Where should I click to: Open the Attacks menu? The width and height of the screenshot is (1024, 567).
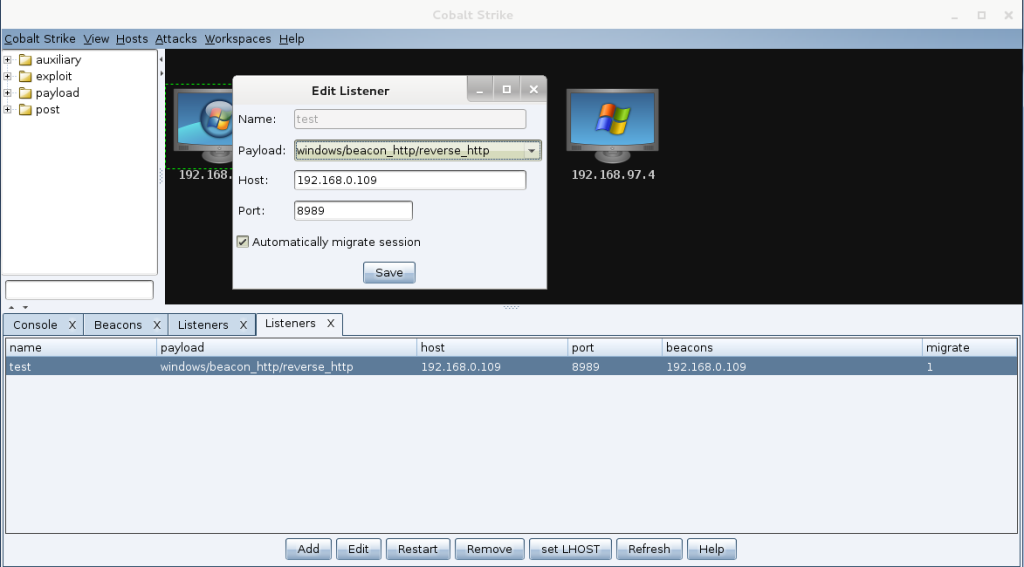pos(176,39)
